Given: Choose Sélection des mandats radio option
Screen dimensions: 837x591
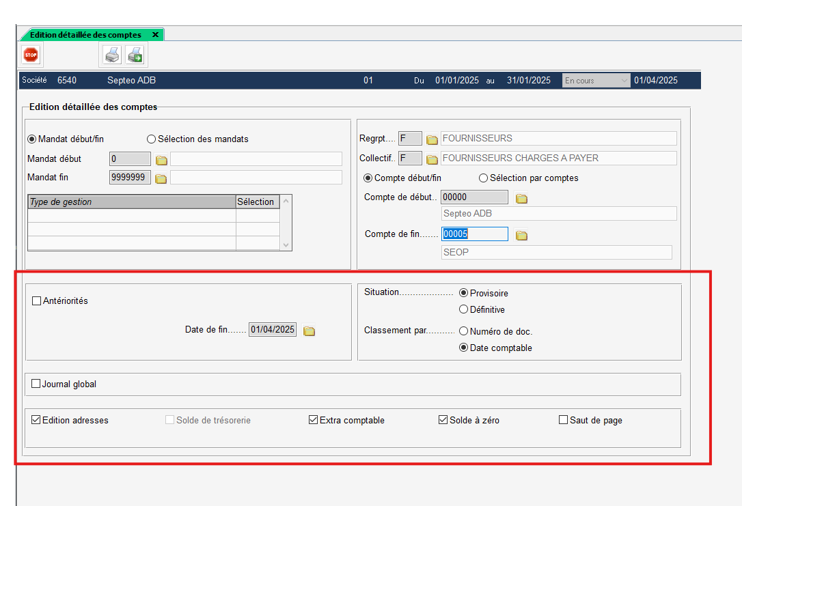Looking at the screenshot, I should coord(152,140).
